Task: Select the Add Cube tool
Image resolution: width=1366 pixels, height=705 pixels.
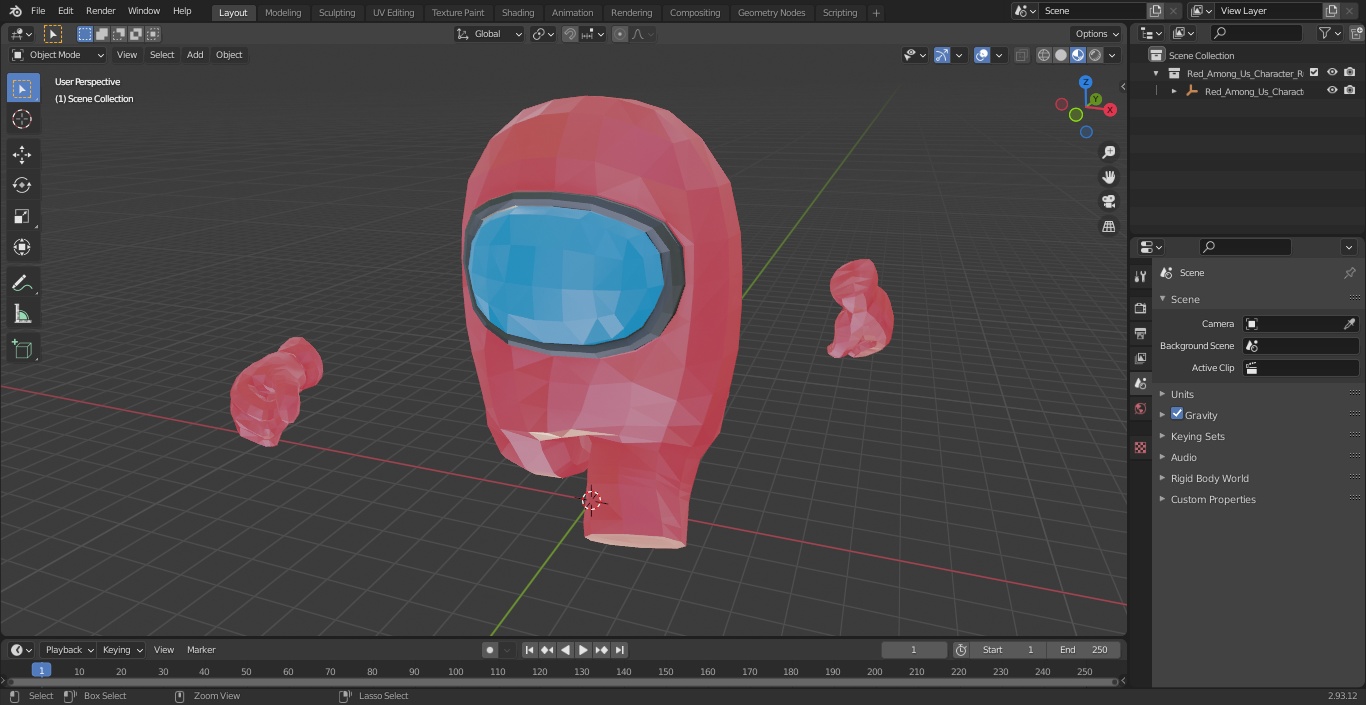Action: [x=22, y=349]
